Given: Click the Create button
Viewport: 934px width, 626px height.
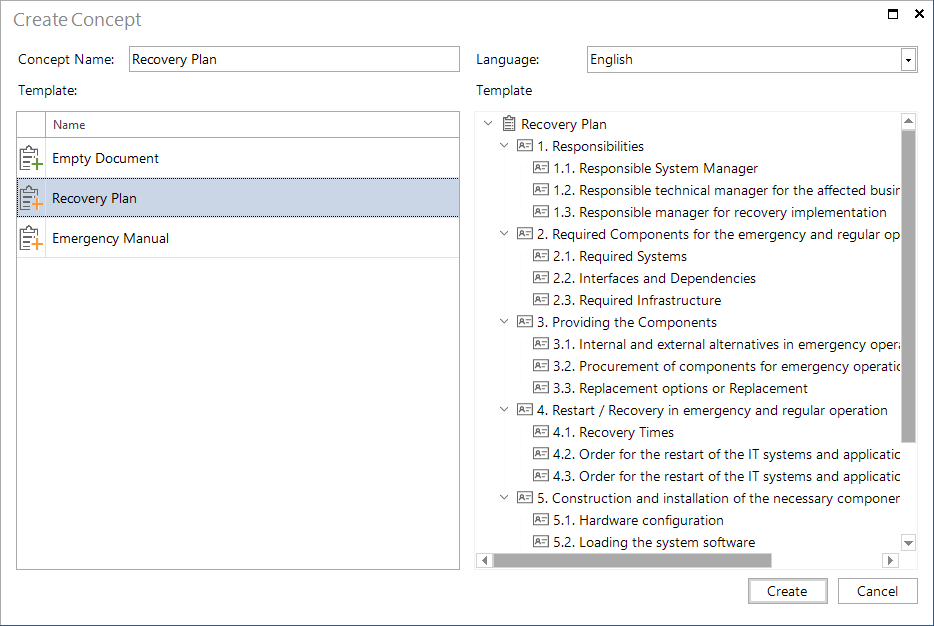Looking at the screenshot, I should click(x=787, y=591).
